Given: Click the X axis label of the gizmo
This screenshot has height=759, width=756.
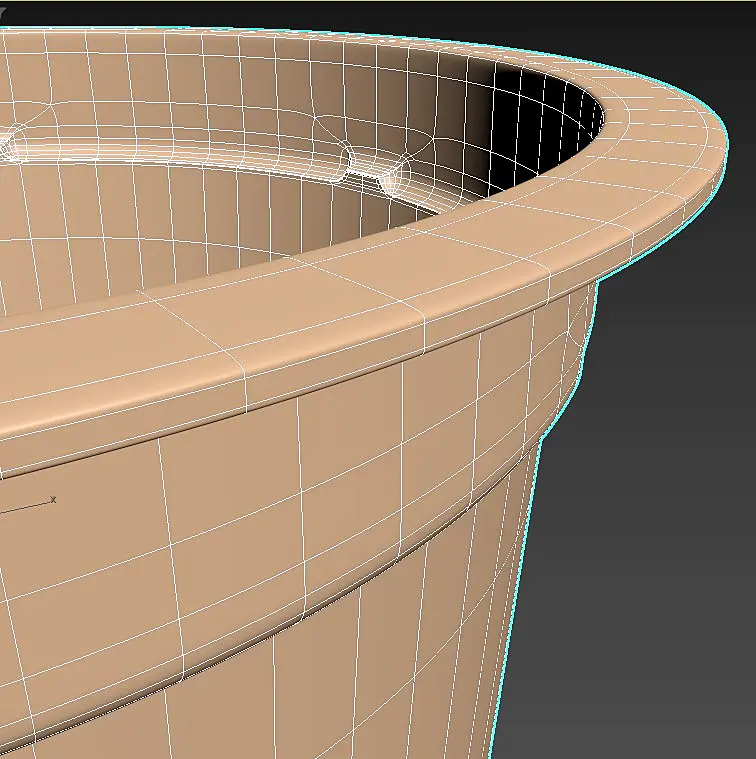Looking at the screenshot, I should (x=53, y=500).
